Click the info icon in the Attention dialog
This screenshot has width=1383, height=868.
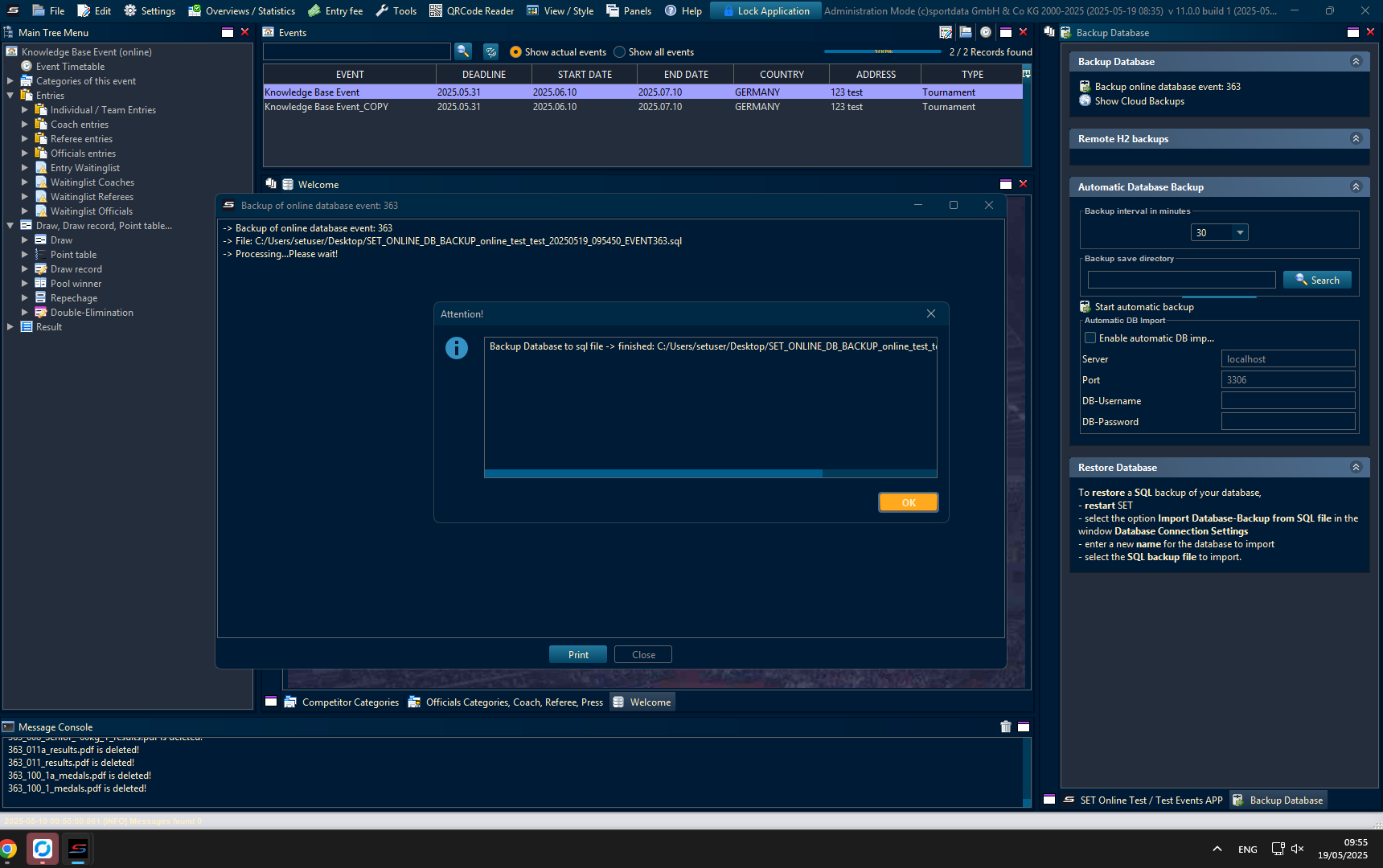click(x=457, y=348)
